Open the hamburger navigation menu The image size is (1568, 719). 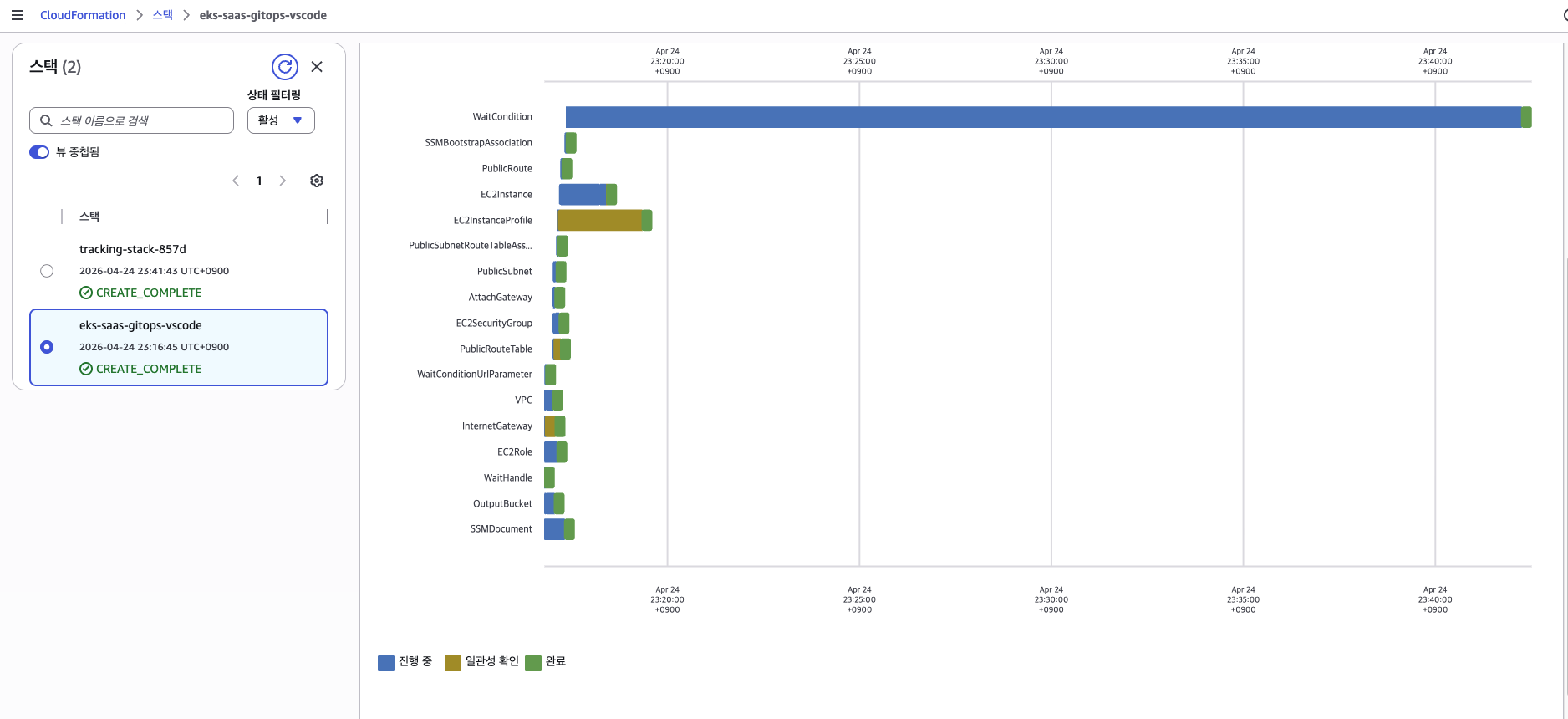coord(17,15)
